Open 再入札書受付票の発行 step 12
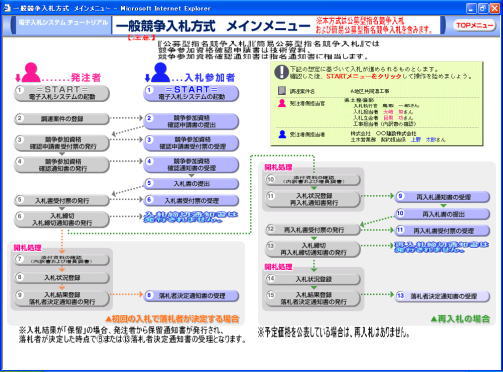 (x=313, y=230)
